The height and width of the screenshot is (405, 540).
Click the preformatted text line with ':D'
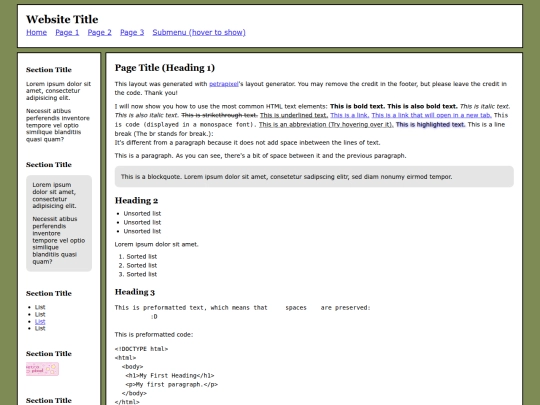(x=154, y=317)
